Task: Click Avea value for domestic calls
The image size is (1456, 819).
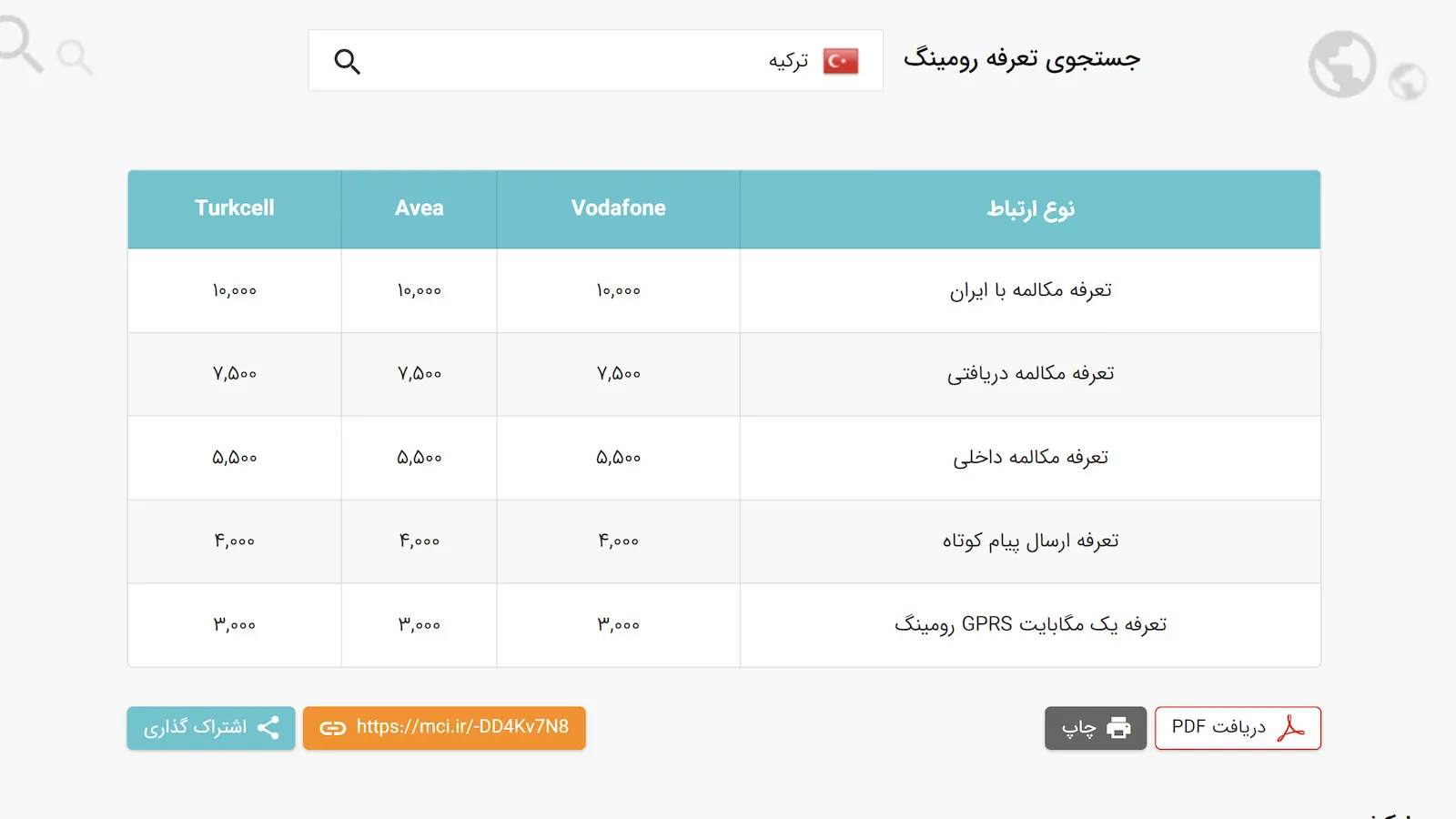Action: (x=420, y=458)
